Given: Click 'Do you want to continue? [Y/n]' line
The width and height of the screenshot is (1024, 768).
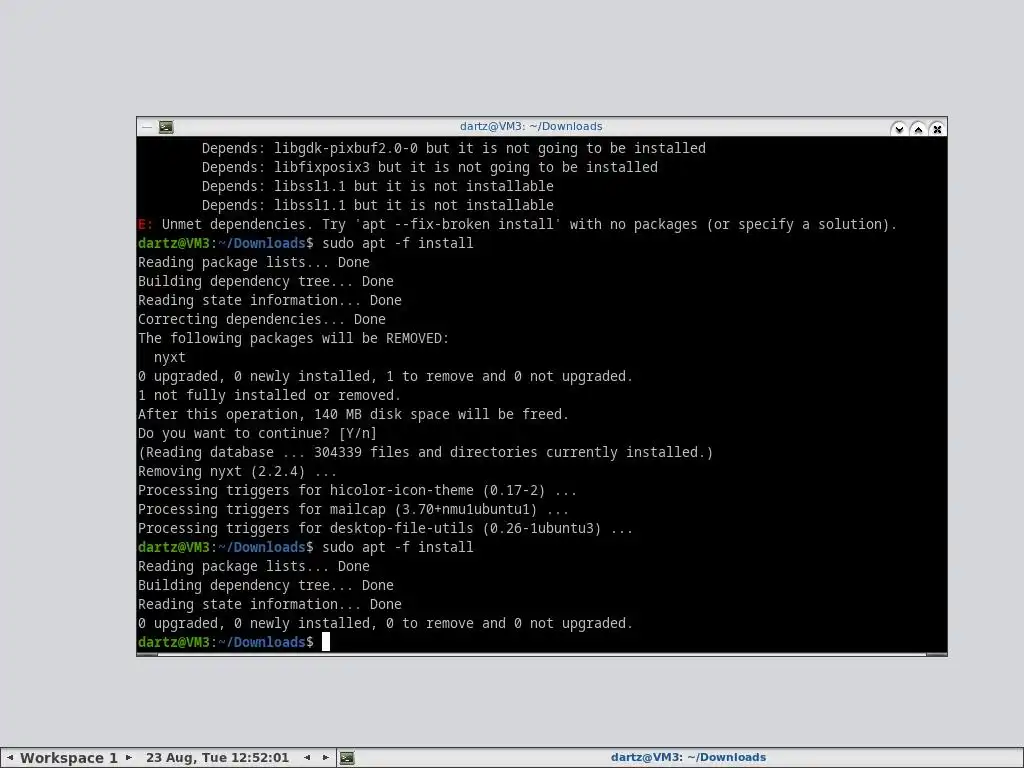Looking at the screenshot, I should [x=257, y=433].
